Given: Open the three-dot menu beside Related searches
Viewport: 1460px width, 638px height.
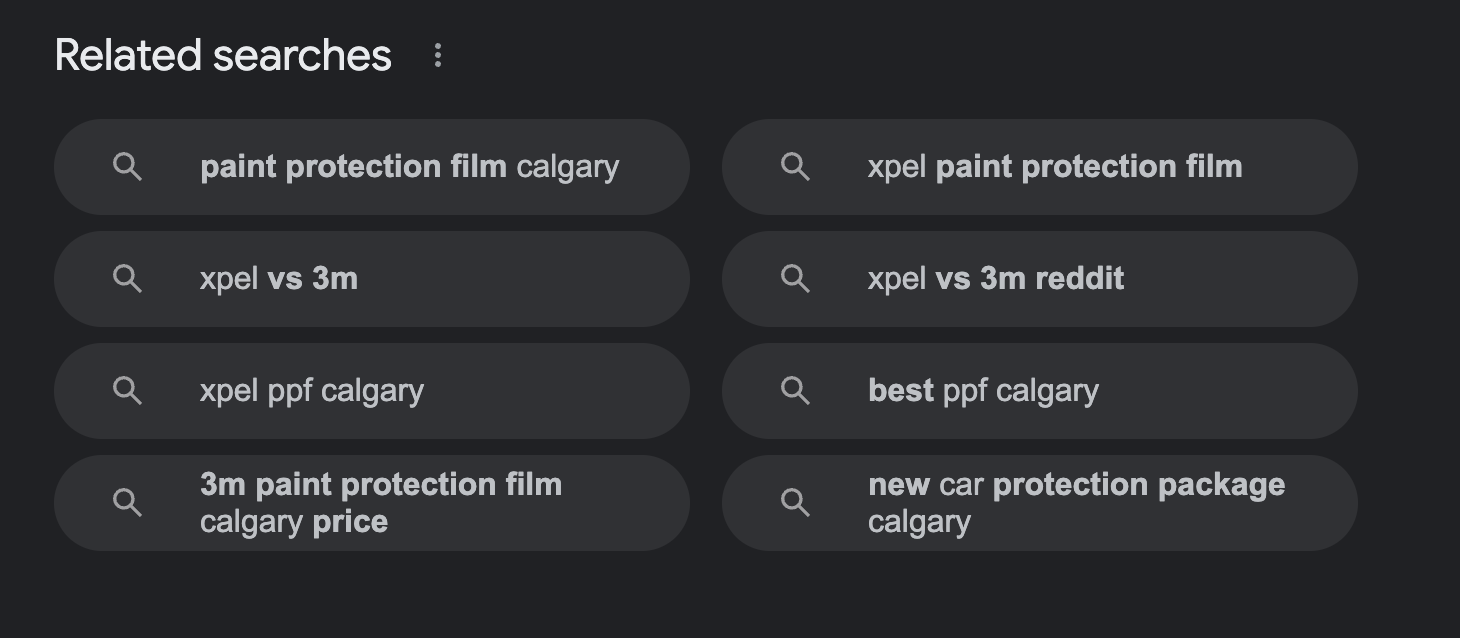Looking at the screenshot, I should [x=437, y=56].
